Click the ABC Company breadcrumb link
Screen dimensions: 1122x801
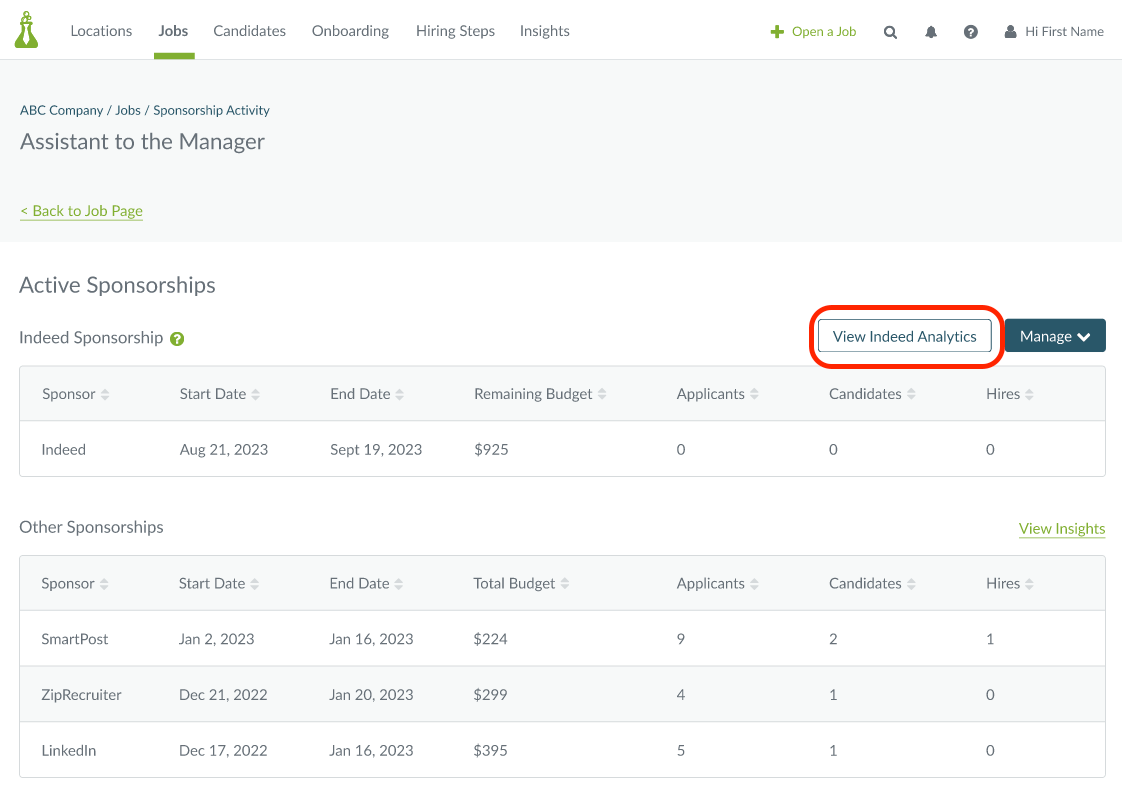coord(61,110)
